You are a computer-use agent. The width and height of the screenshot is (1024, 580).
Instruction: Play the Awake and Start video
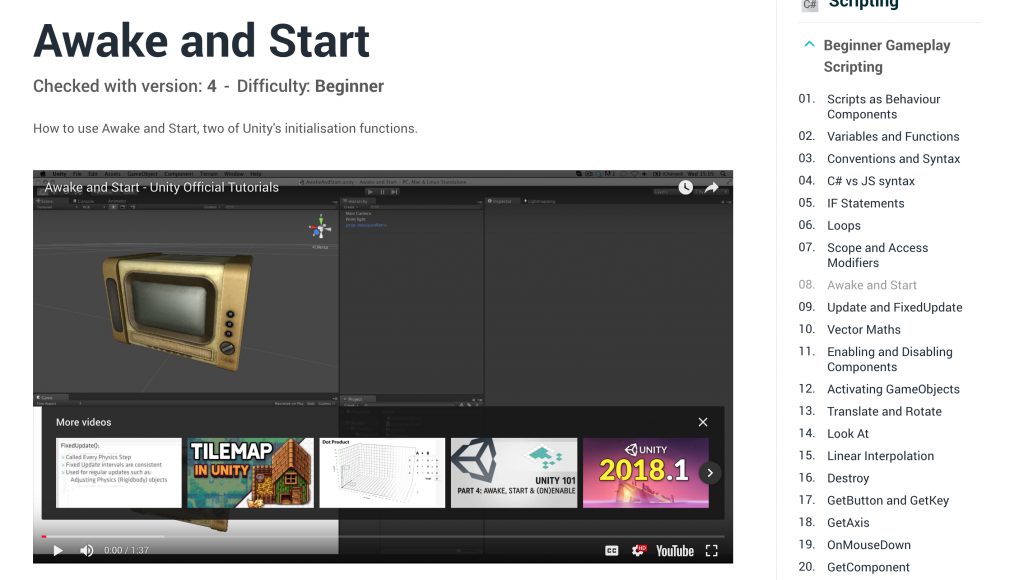coord(57,551)
